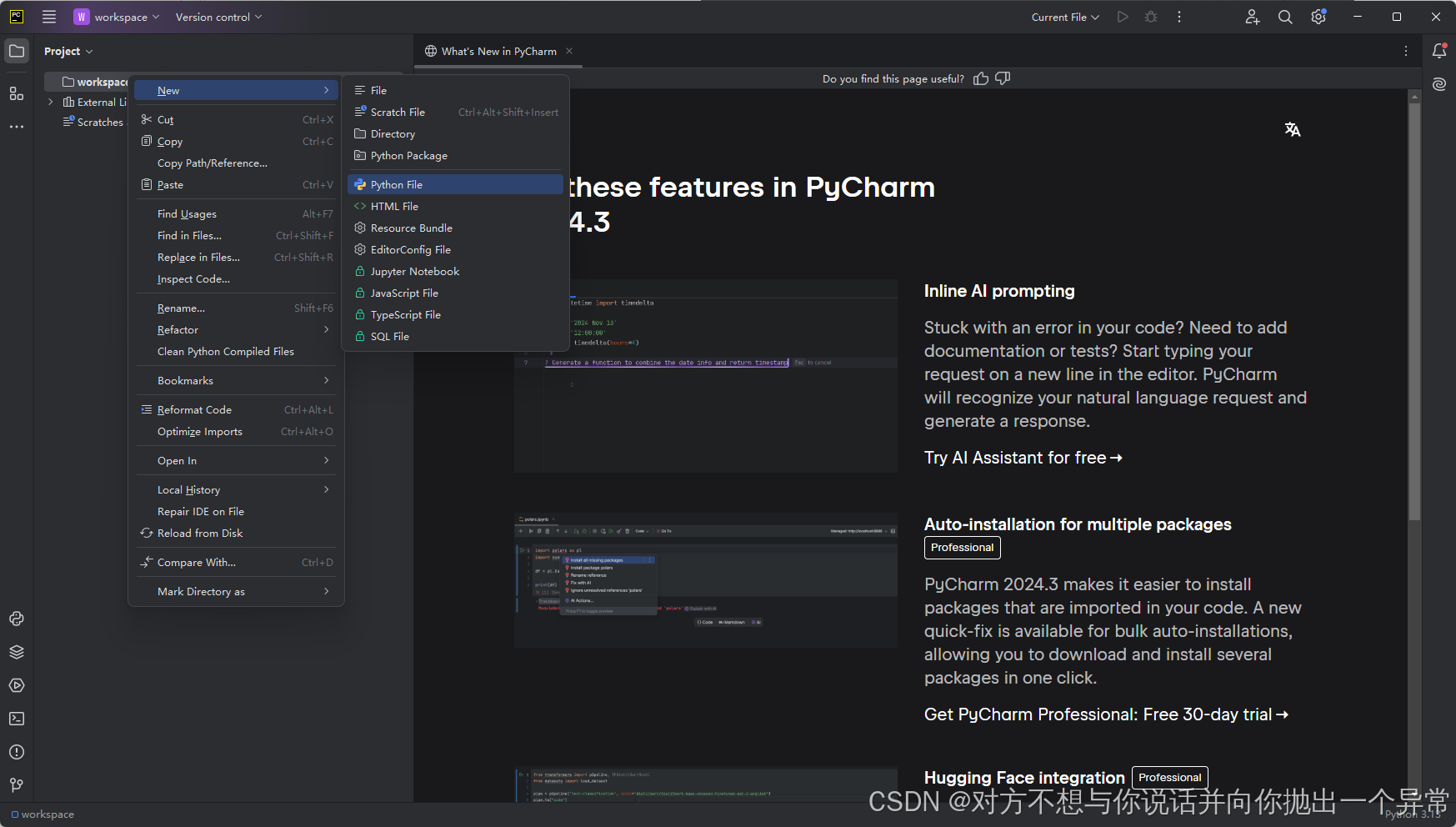Viewport: 1456px width, 827px height.
Task: Click Auto-installation for multiple packages heading
Action: coord(1078,524)
